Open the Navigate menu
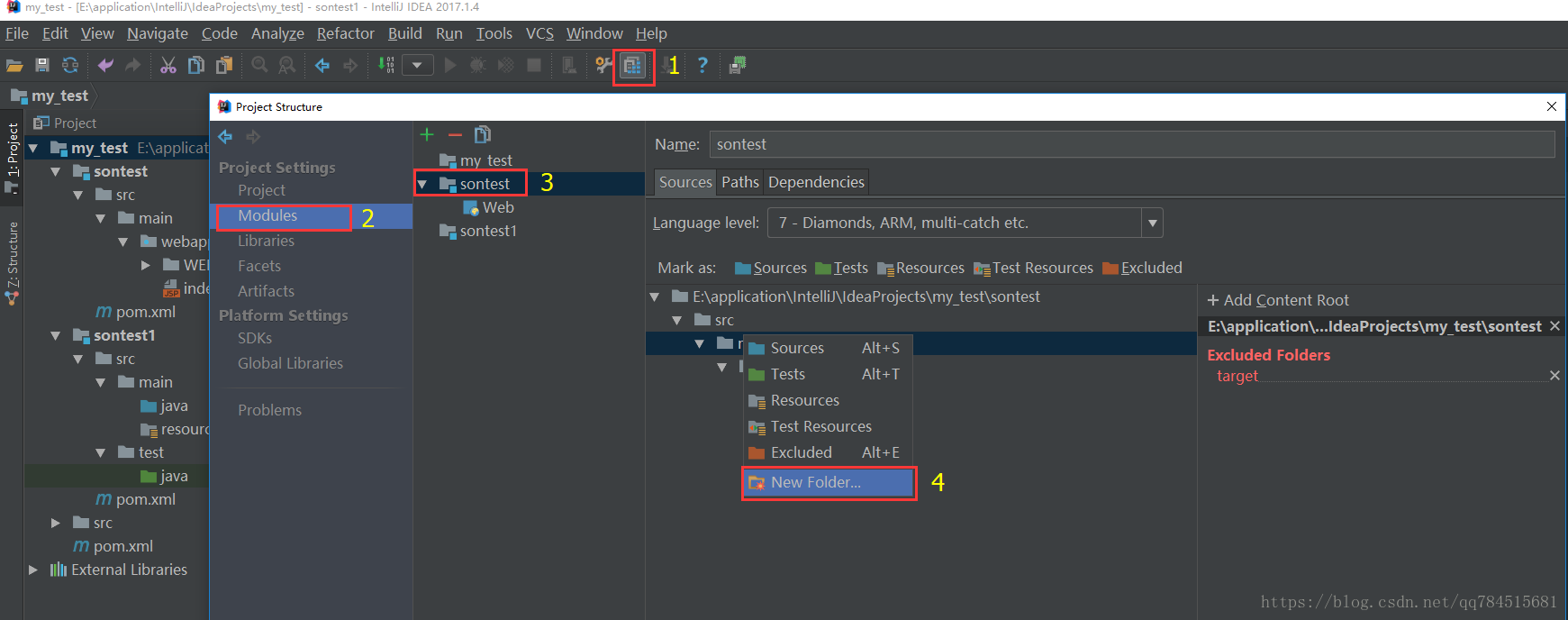Viewport: 1568px width, 620px height. pyautogui.click(x=158, y=33)
